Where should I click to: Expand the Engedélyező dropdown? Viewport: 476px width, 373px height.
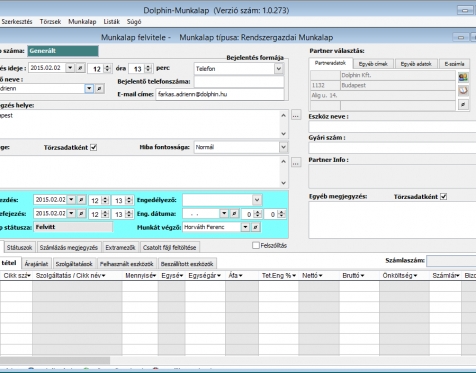click(x=257, y=200)
